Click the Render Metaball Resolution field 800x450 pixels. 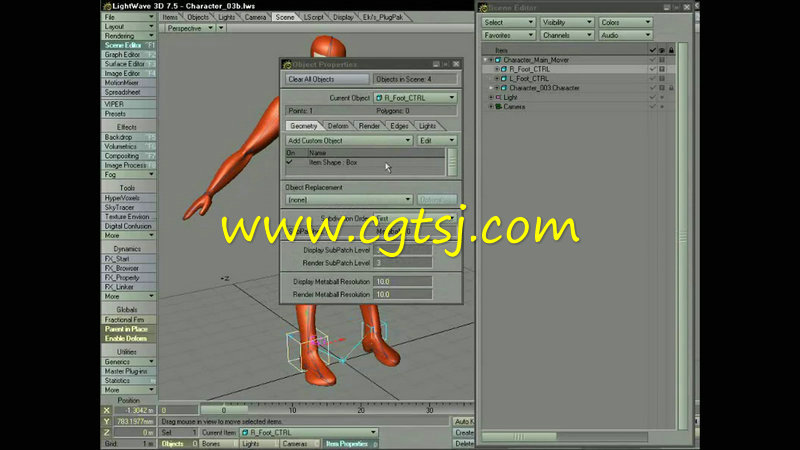coord(403,295)
